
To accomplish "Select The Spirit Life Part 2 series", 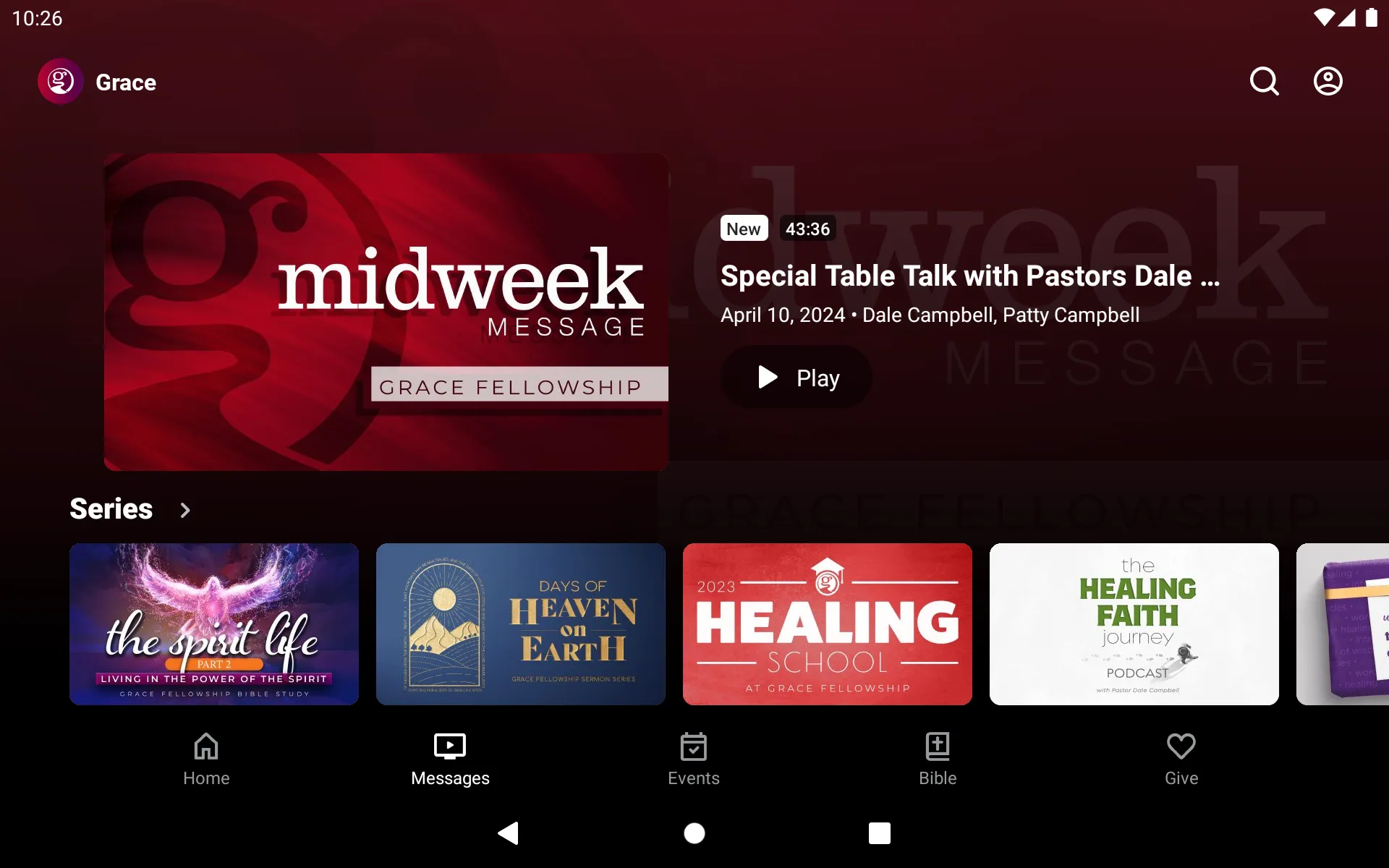I will 214,624.
